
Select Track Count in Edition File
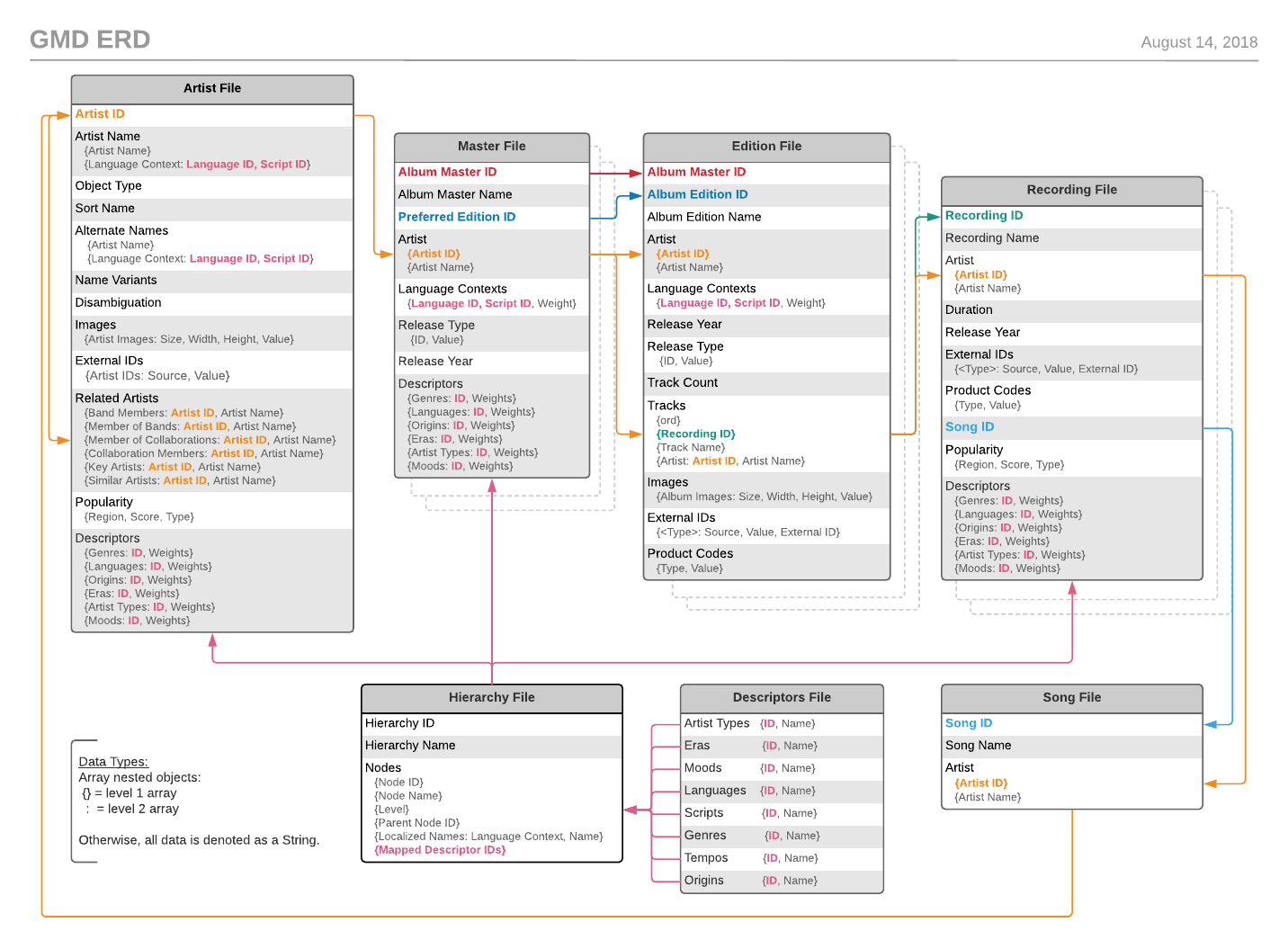pos(683,383)
